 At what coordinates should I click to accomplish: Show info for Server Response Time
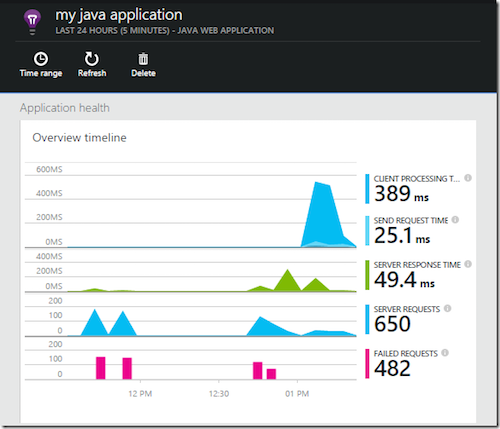[x=468, y=264]
